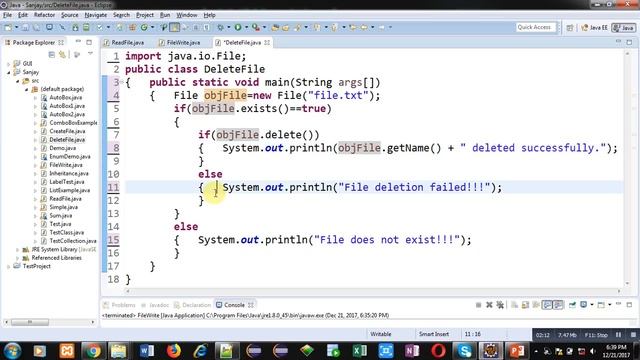This screenshot has height=360, width=640.
Task: Click the clock date in system tray
Action: click(616, 355)
